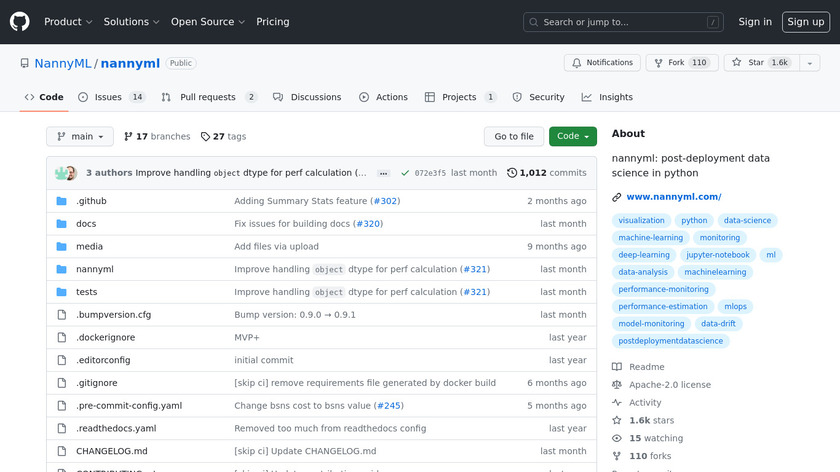This screenshot has height=472, width=840.
Task: Click the commit history clock icon
Action: pos(512,173)
